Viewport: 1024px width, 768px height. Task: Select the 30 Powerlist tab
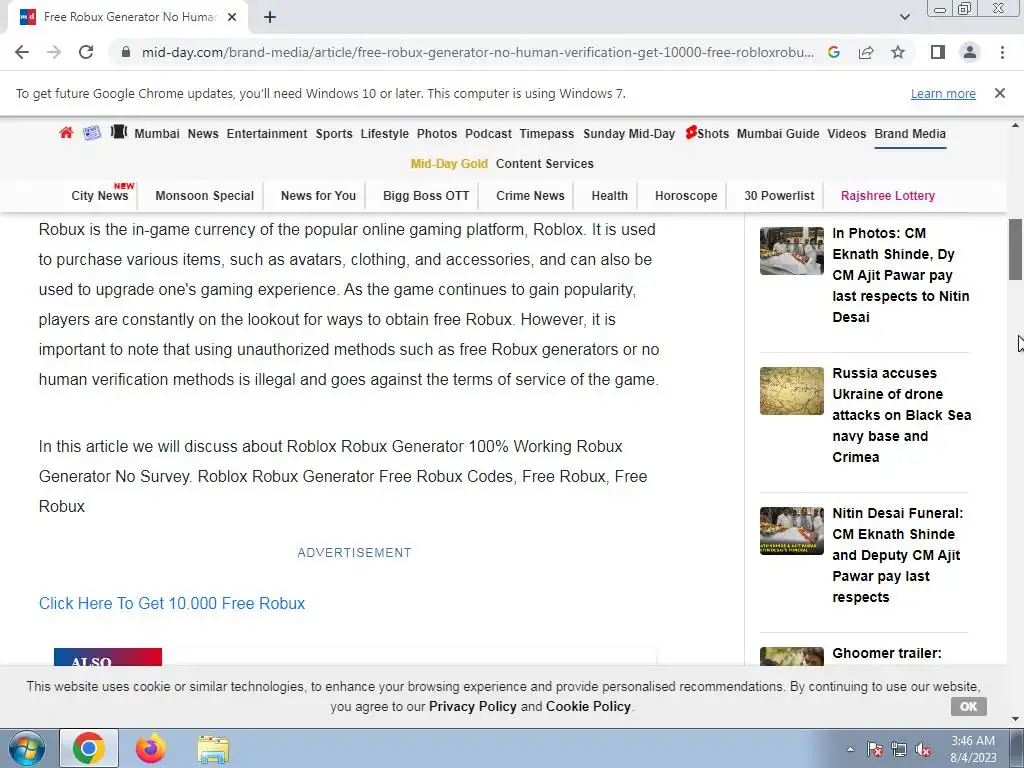[x=779, y=196]
